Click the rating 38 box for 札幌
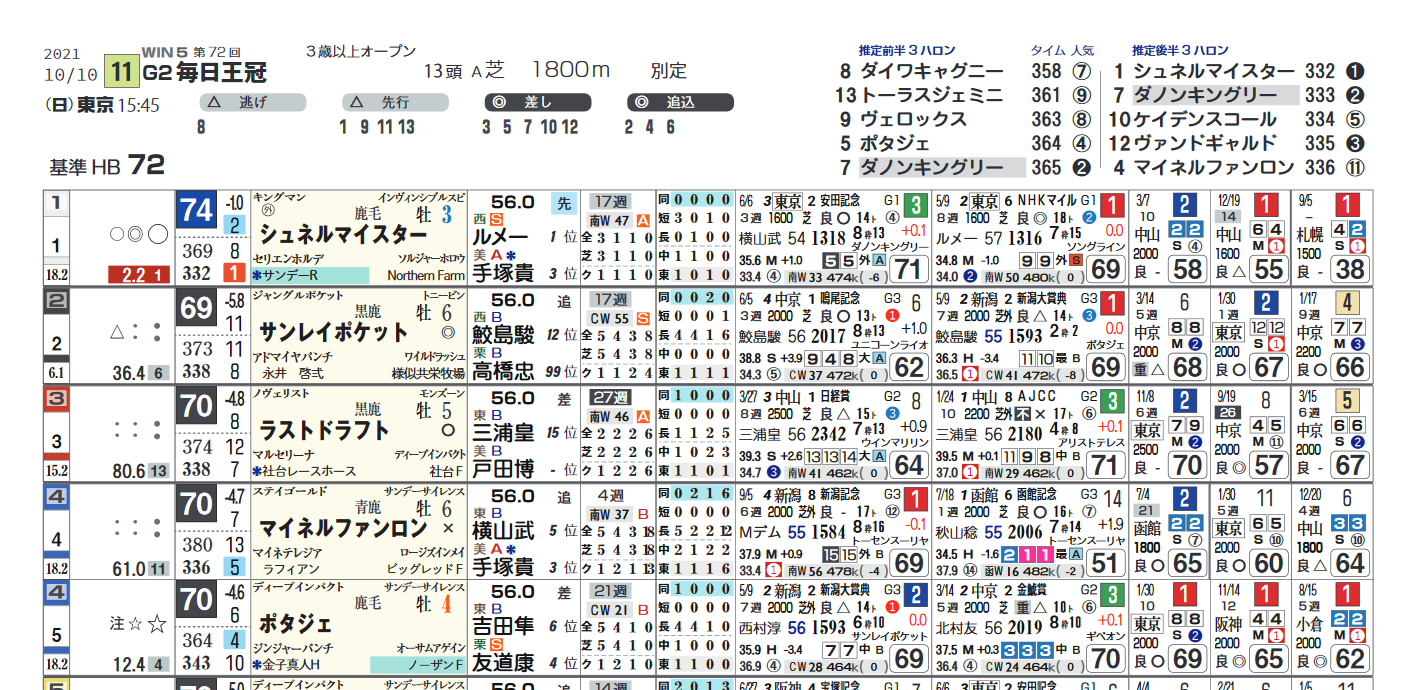 (1350, 269)
